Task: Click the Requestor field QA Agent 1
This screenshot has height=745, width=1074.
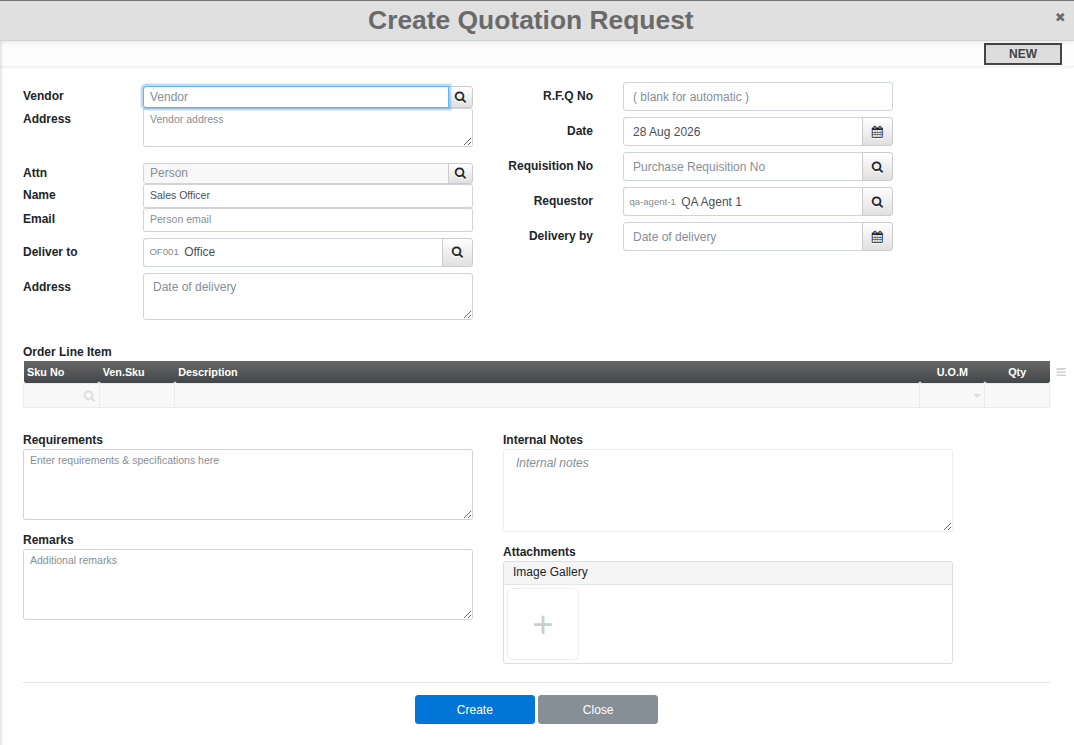Action: coord(743,202)
